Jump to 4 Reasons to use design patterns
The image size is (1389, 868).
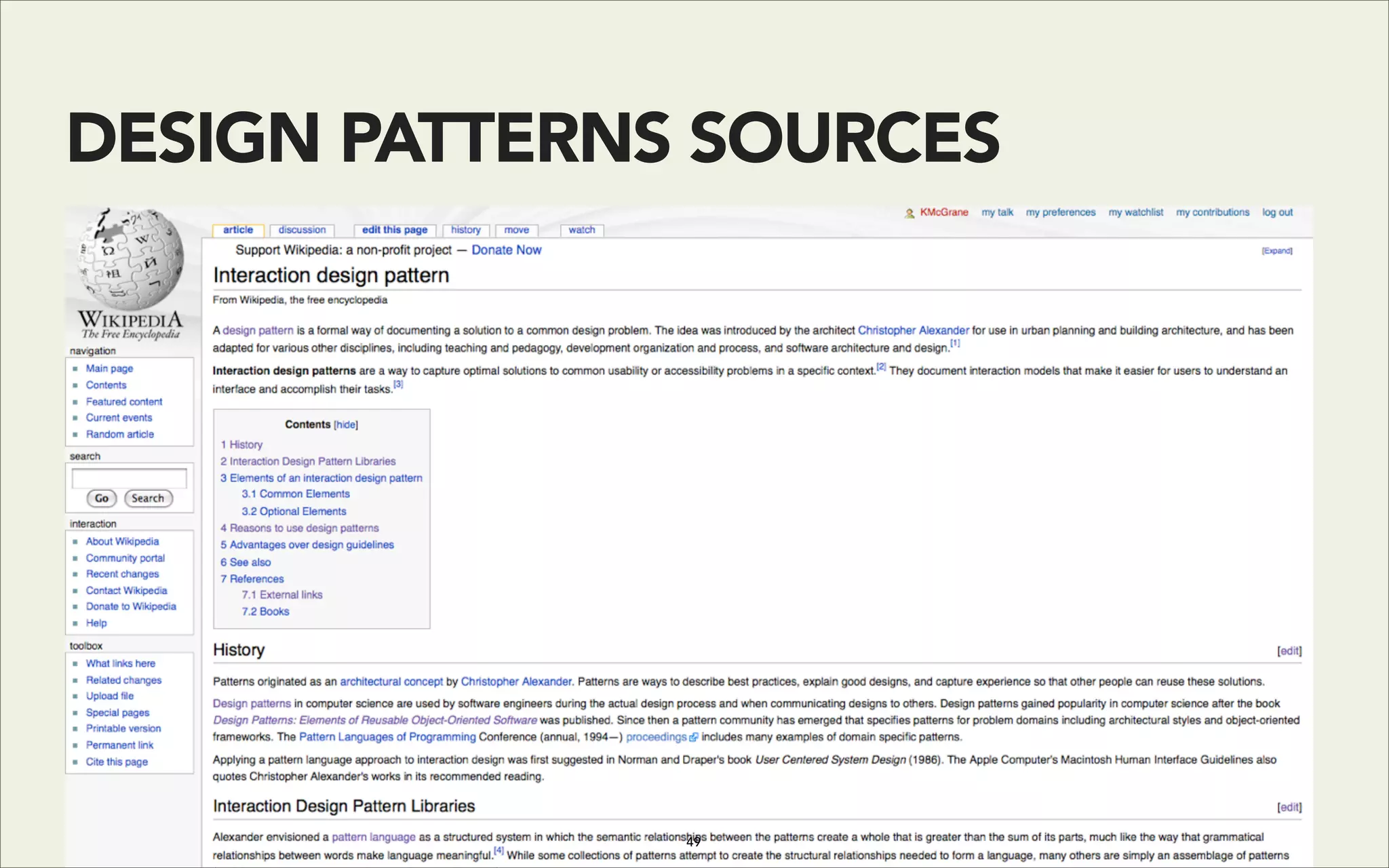(x=300, y=528)
